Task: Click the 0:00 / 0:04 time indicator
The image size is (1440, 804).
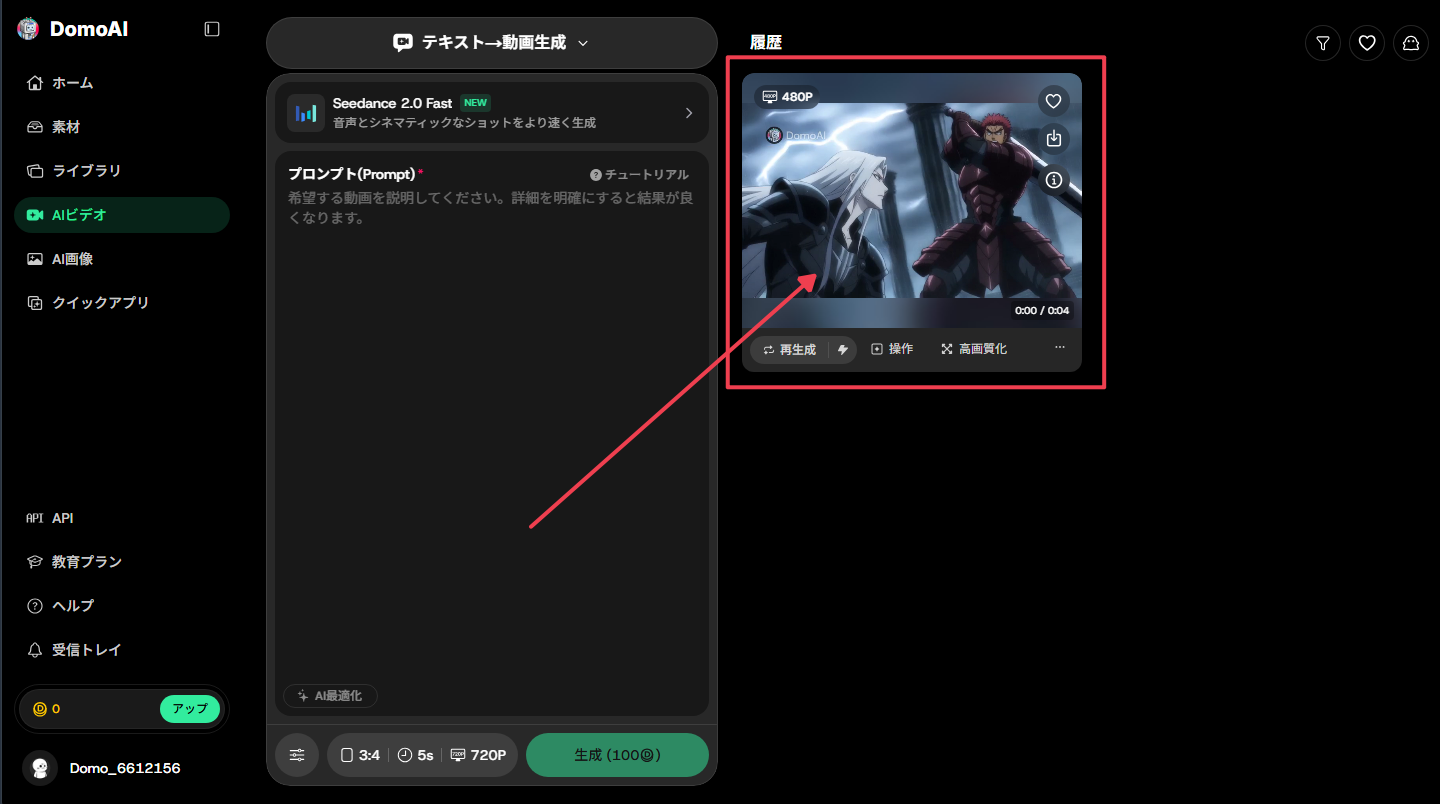Action: point(1042,311)
